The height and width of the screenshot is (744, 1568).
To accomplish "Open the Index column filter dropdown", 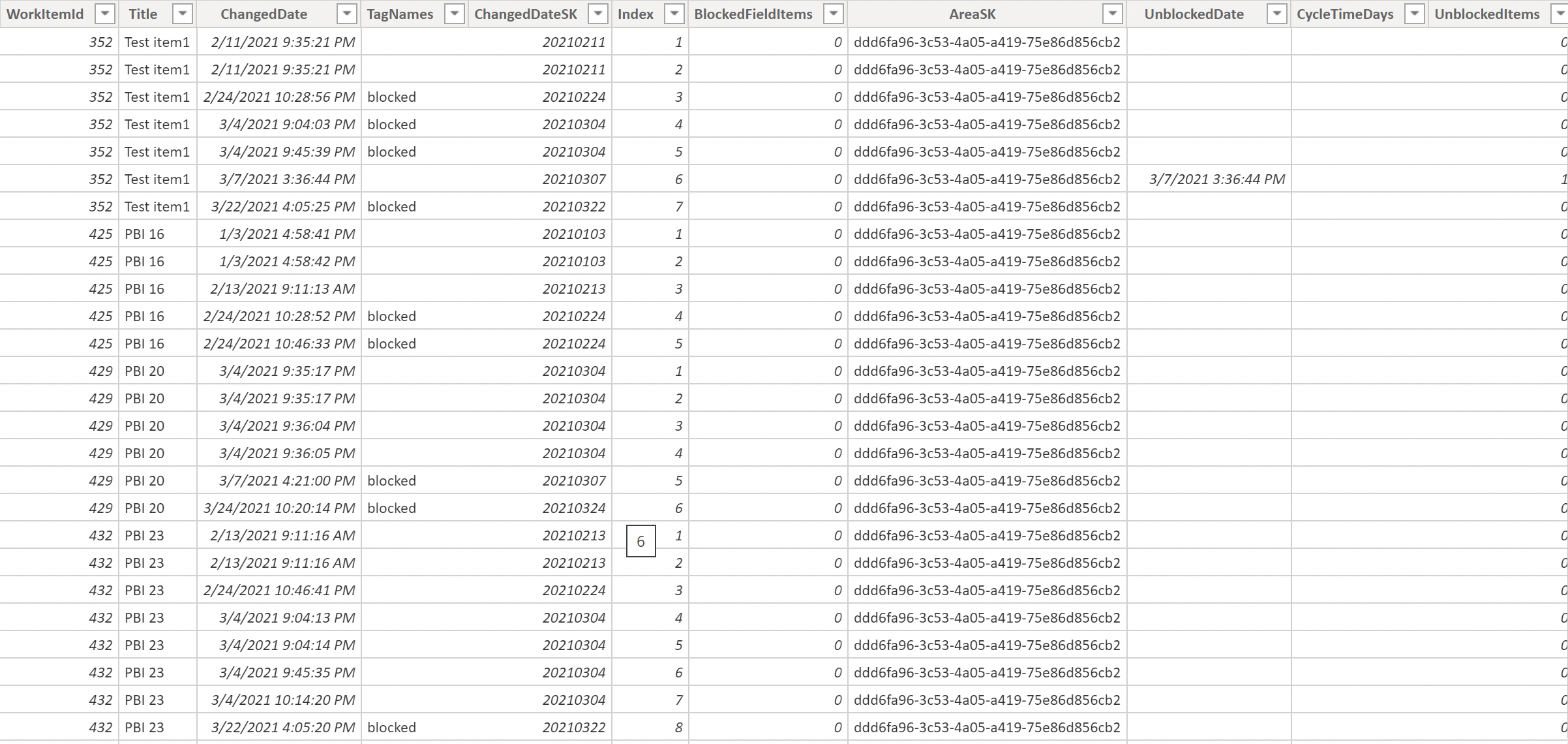I will 674,14.
